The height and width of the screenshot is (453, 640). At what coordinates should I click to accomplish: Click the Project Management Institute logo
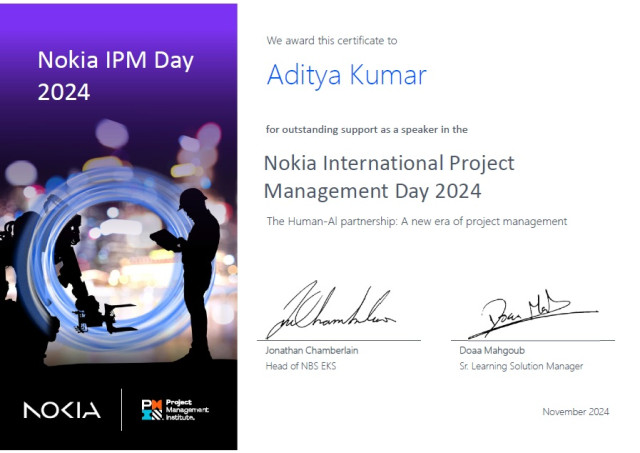[x=175, y=410]
